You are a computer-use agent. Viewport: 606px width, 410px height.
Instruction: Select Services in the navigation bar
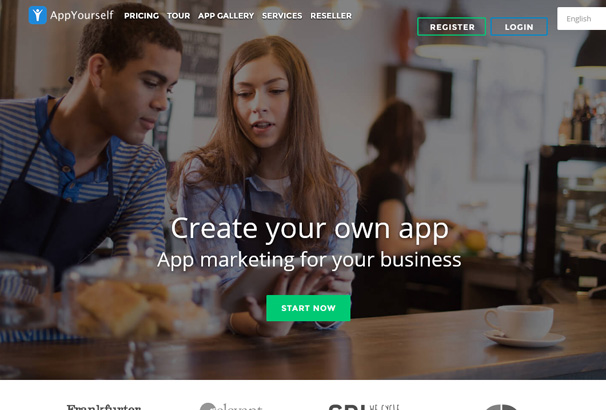(x=282, y=16)
